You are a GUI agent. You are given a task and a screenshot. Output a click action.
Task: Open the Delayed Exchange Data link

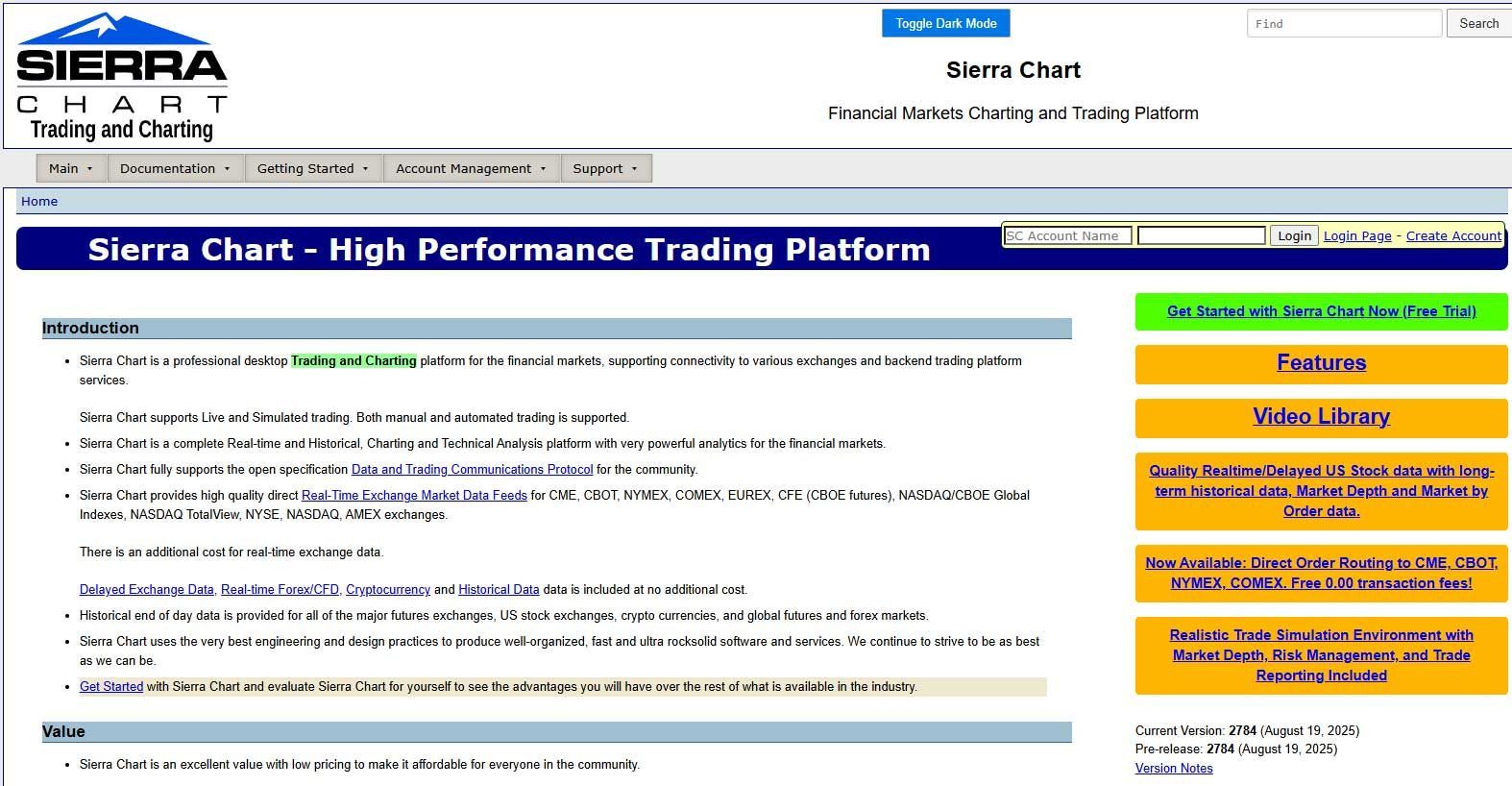tap(146, 589)
